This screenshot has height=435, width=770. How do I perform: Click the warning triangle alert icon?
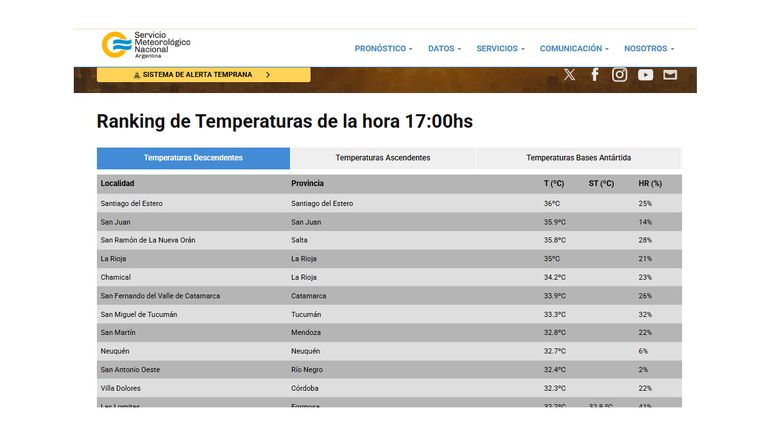click(x=137, y=75)
